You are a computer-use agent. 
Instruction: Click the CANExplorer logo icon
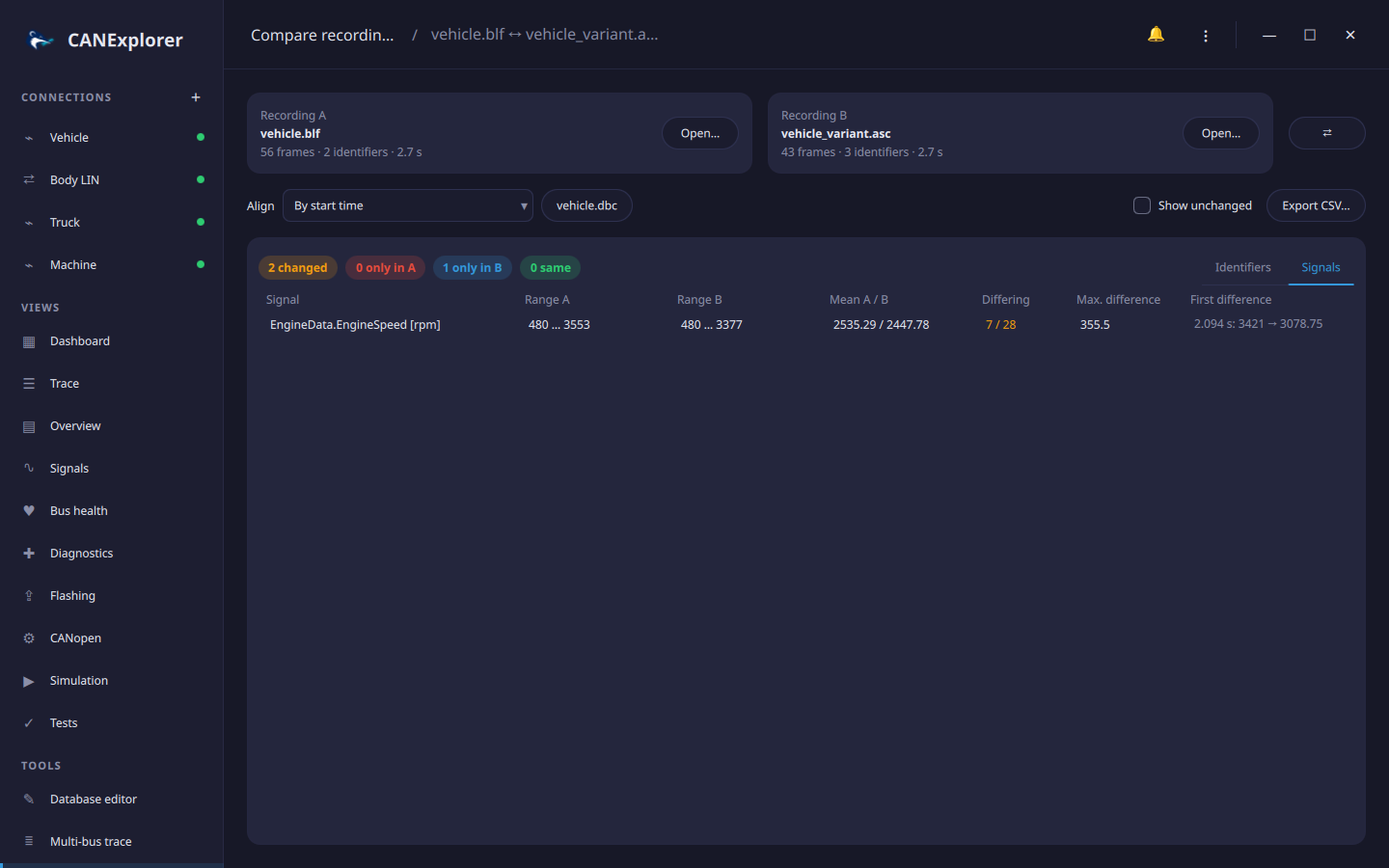click(x=41, y=40)
